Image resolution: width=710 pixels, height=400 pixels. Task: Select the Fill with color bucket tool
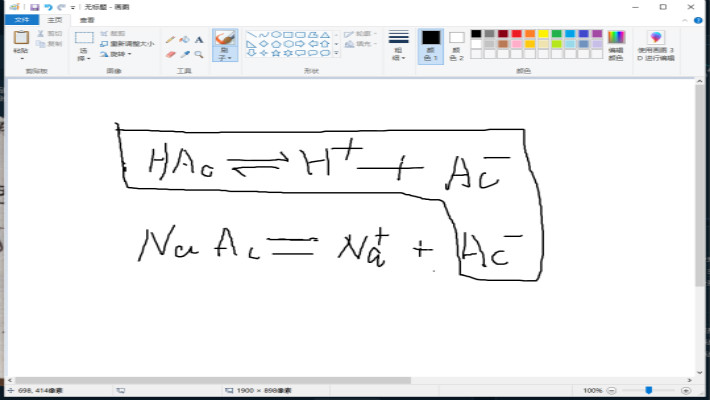[184, 40]
